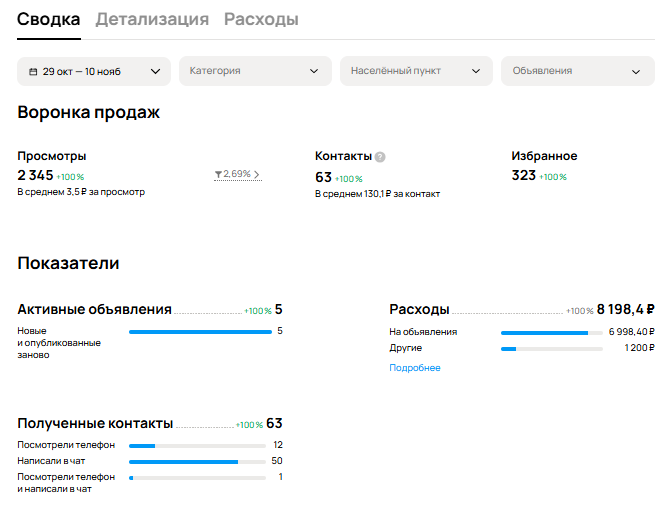The width and height of the screenshot is (663, 510).
Task: Open the 29 окт — 10 нояб date range selector
Action: point(93,71)
